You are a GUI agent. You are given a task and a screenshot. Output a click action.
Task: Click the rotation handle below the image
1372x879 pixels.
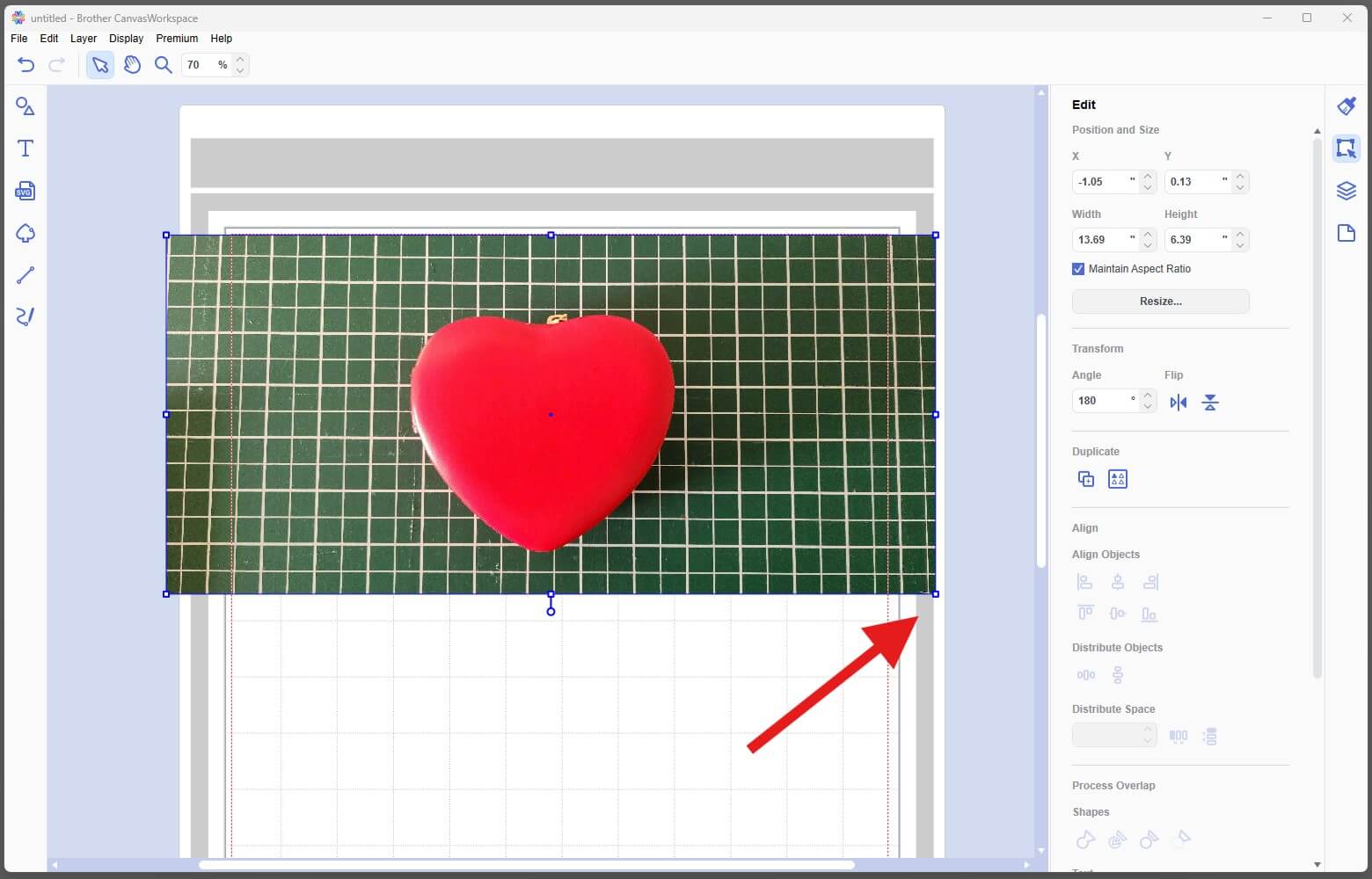[x=551, y=611]
